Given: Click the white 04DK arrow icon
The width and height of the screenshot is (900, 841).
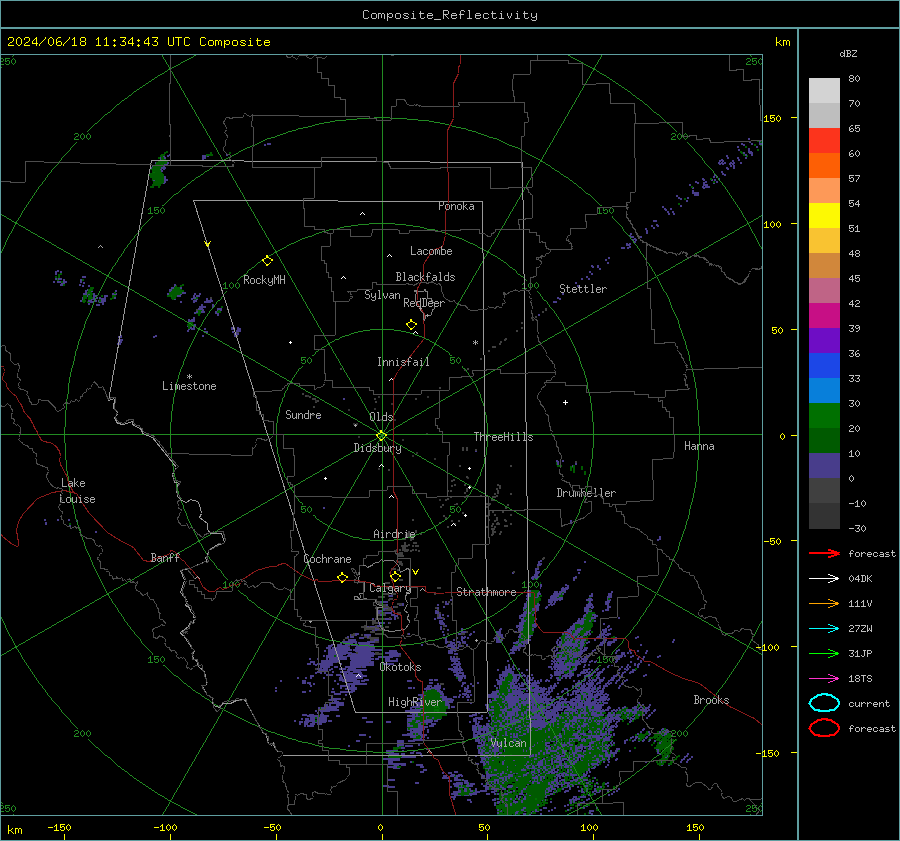Looking at the screenshot, I should [x=824, y=579].
